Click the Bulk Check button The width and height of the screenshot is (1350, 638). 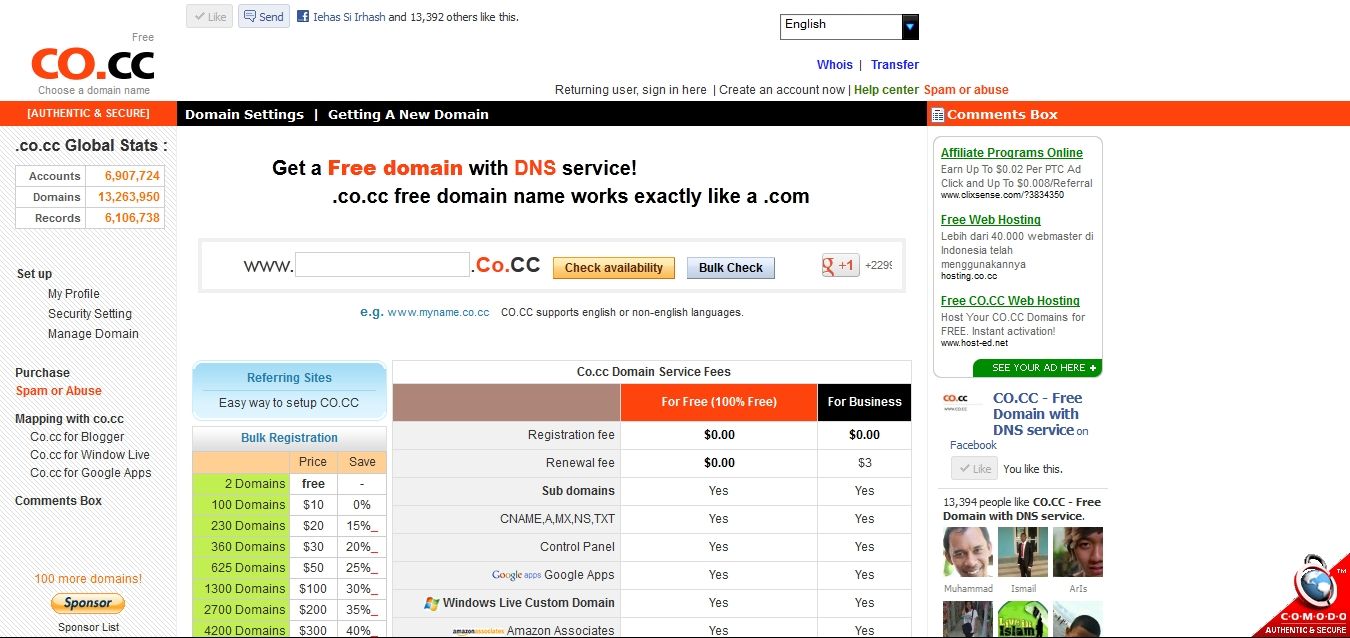731,268
